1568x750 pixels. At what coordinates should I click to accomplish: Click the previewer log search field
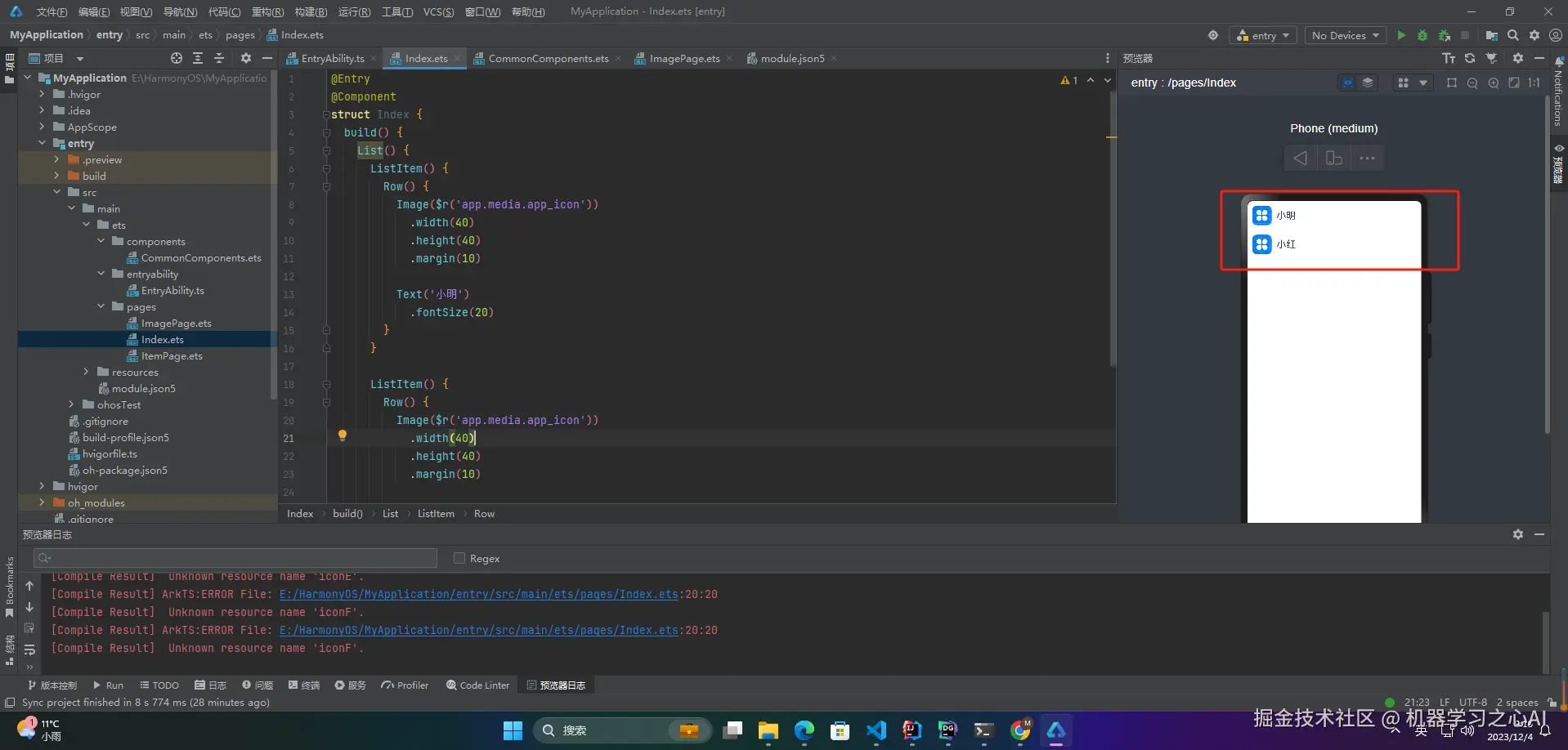click(237, 558)
